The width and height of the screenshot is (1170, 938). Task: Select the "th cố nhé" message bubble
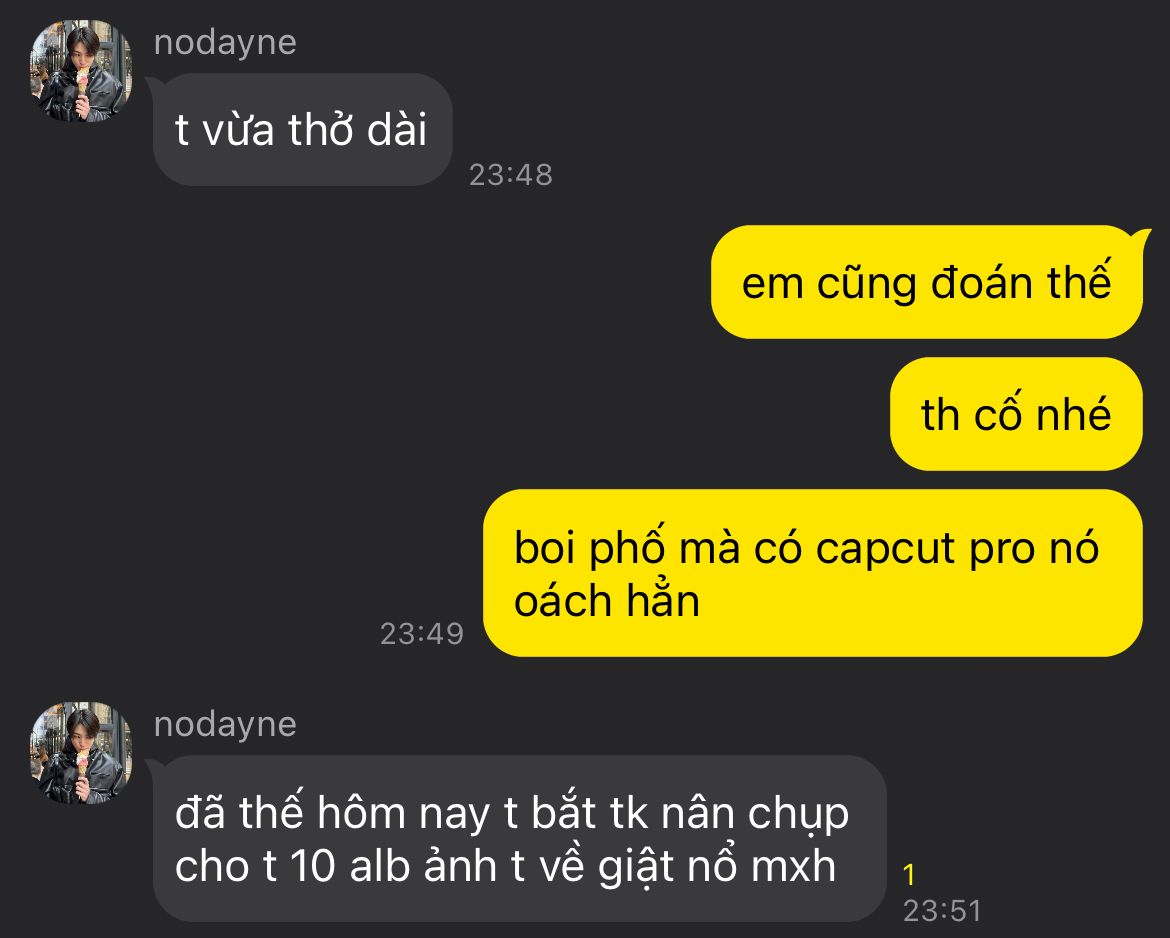point(1016,414)
